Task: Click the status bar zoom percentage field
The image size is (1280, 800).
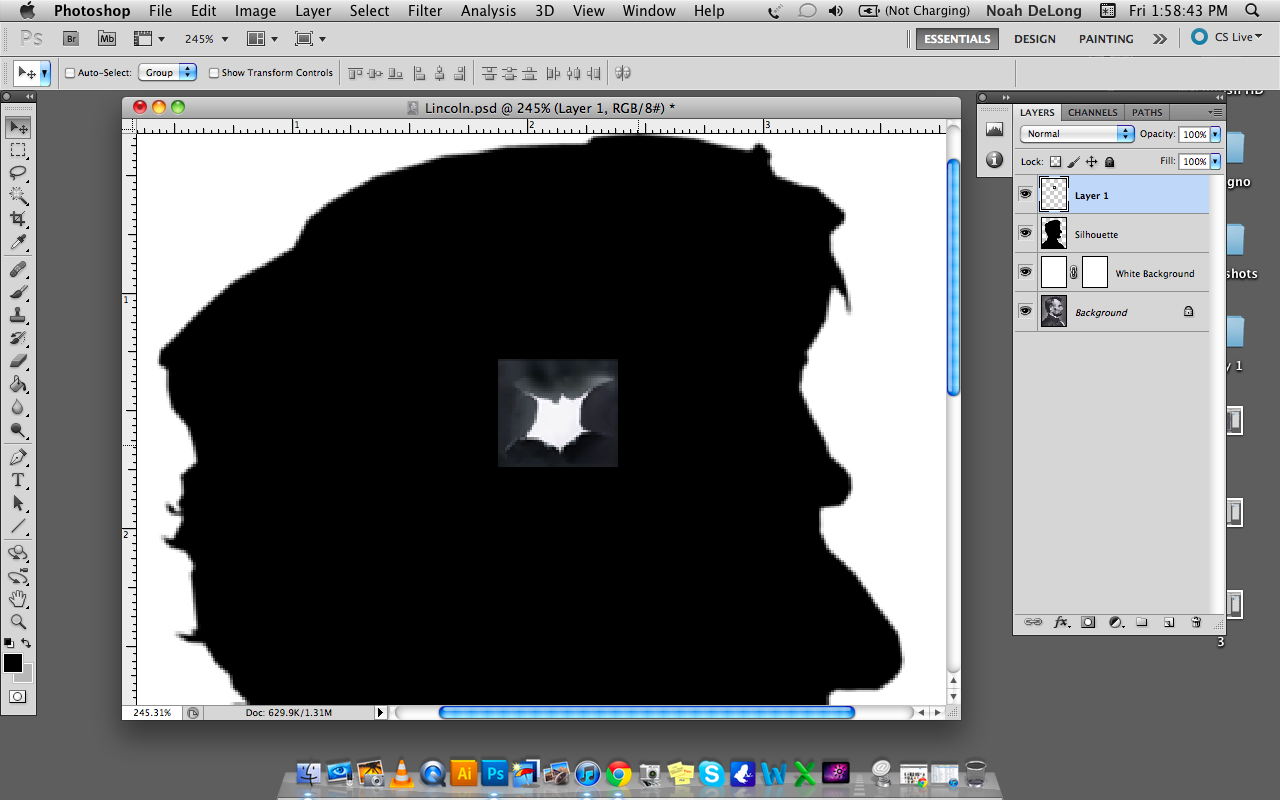Action: tap(152, 713)
